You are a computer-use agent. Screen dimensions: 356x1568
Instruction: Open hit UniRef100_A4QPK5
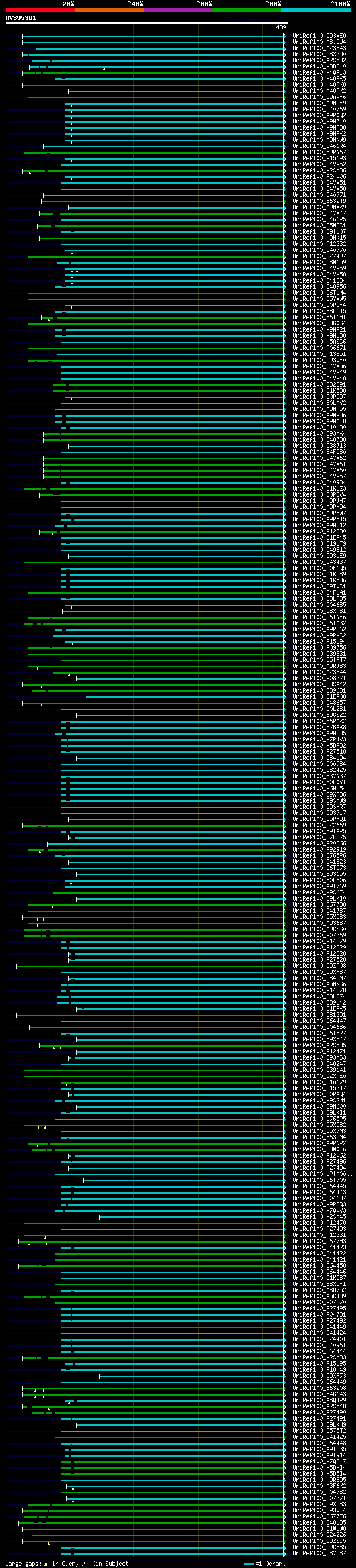(319, 78)
